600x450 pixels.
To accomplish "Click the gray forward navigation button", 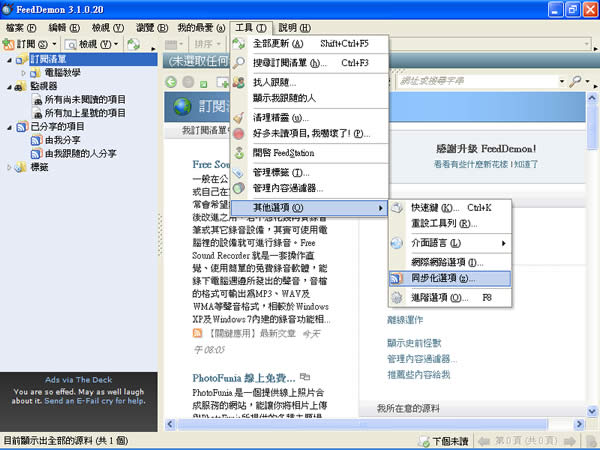I will tap(188, 82).
